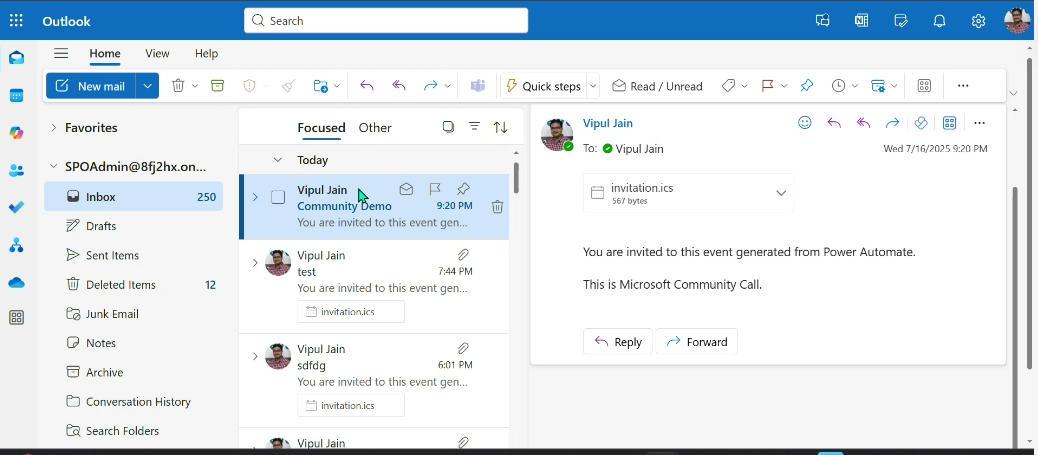Click the Archive icon in ribbon

point(218,86)
